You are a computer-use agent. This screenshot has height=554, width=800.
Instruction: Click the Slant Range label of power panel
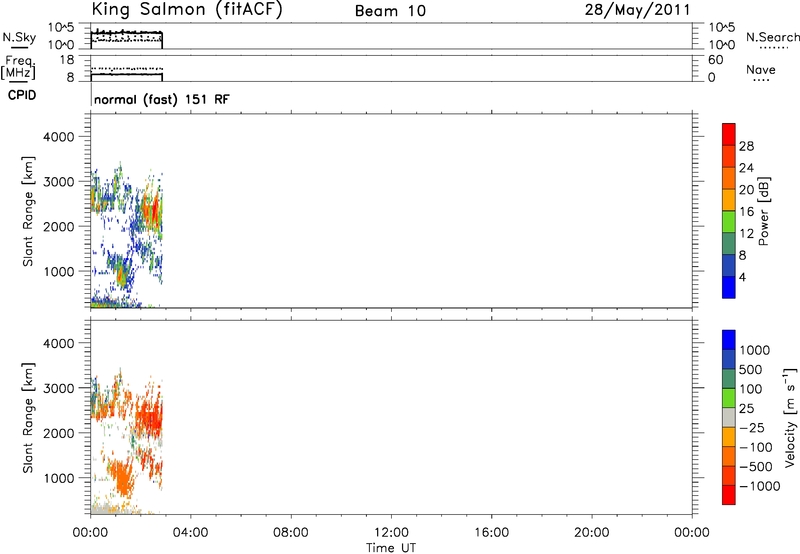pyautogui.click(x=28, y=211)
